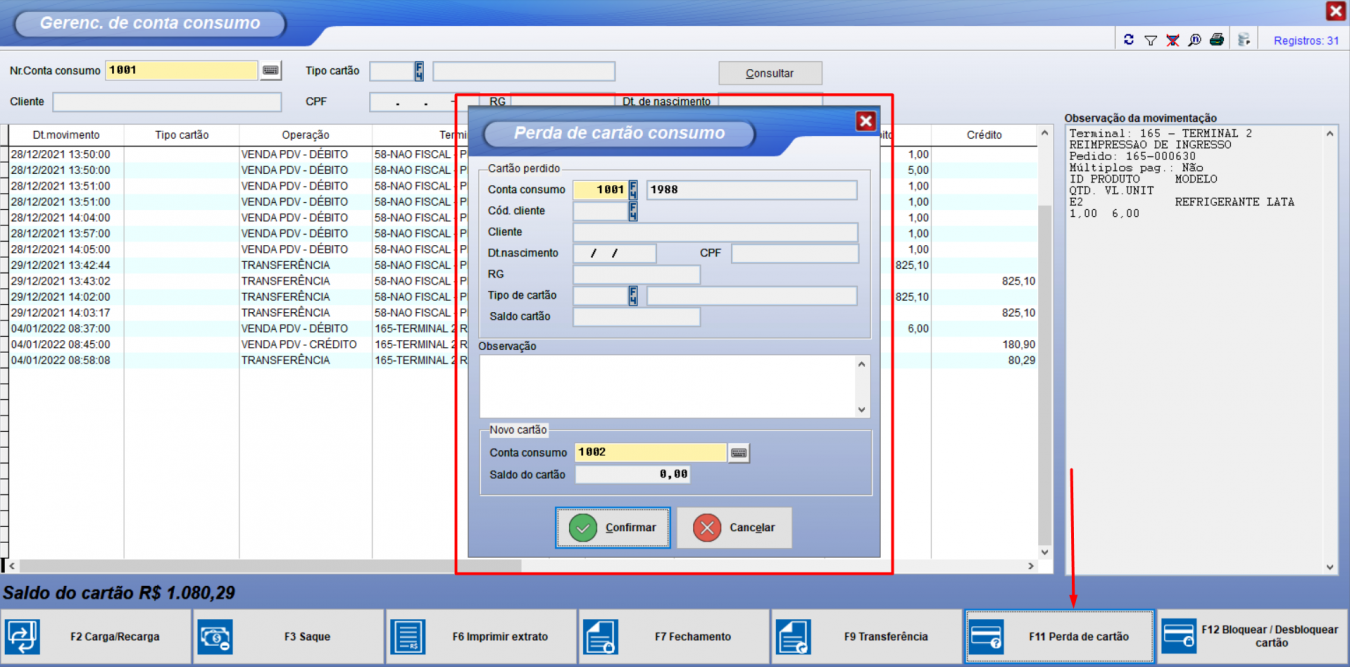The height and width of the screenshot is (667, 1350).
Task: Open F4 lookup for Tipo de cartão in dialog
Action: point(633,296)
